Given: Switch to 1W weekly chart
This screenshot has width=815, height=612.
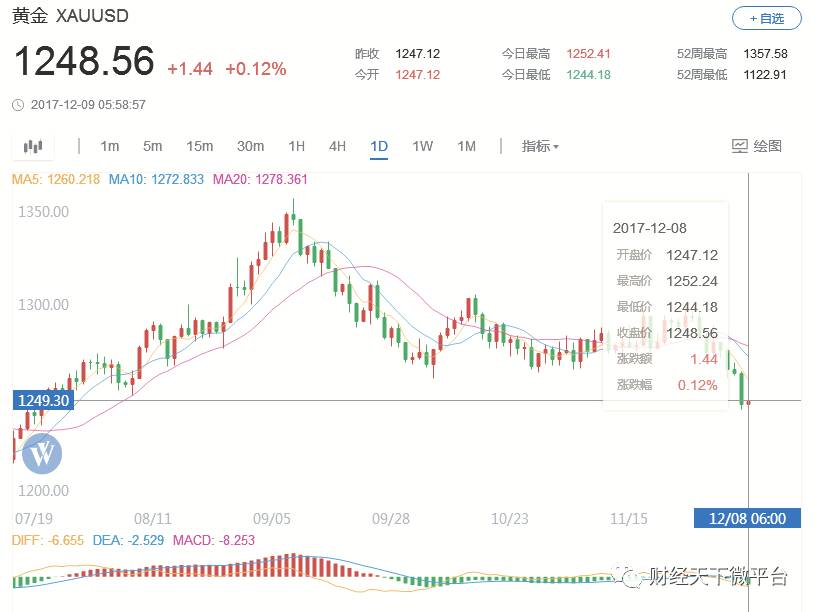Looking at the screenshot, I should coord(422,146).
